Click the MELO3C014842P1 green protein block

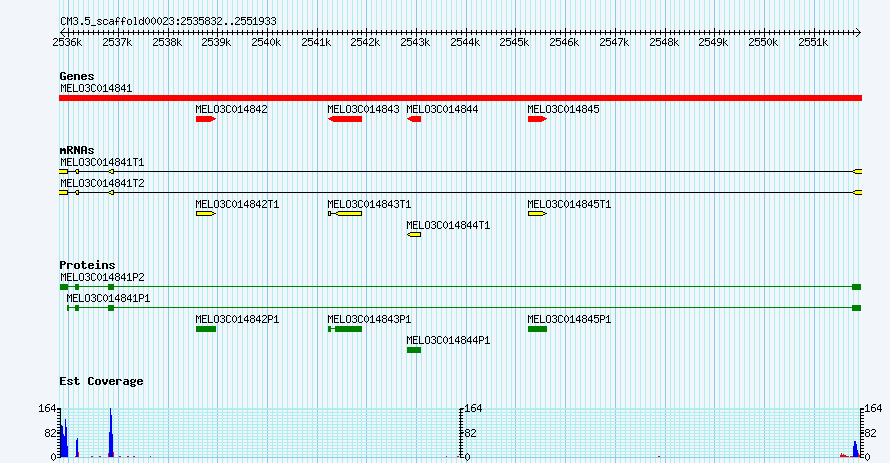206,329
